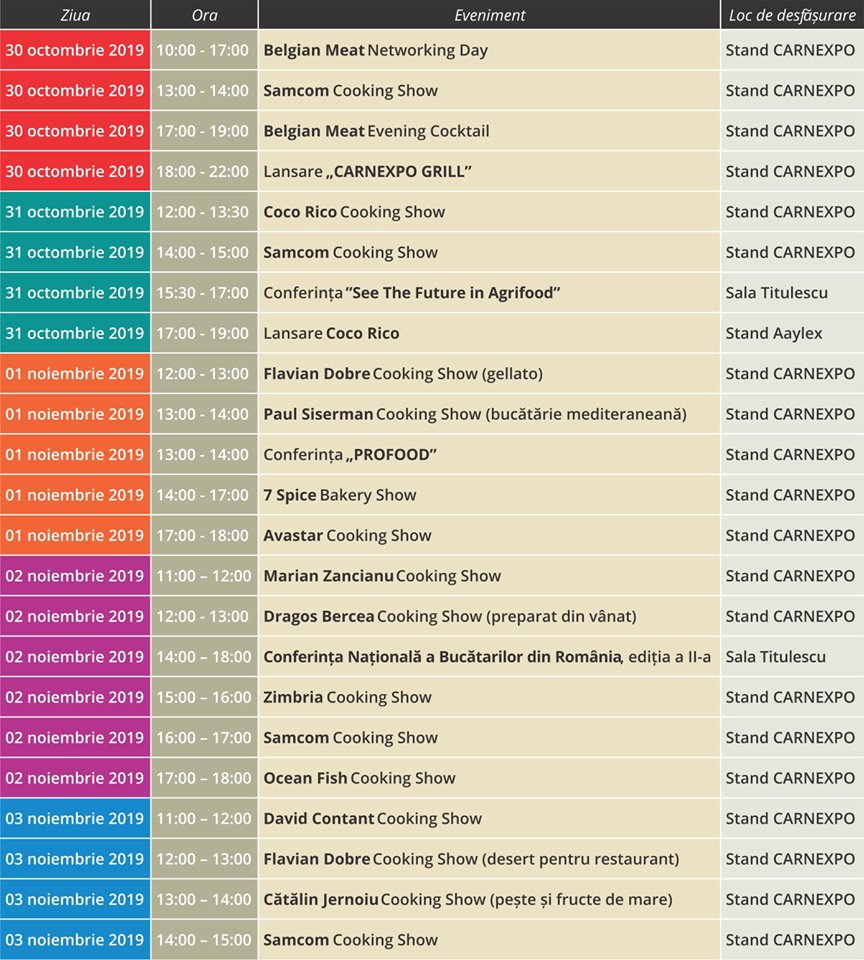Click "Stand CARNEXPO" in the Cătălin Jernoiu row

click(x=792, y=899)
